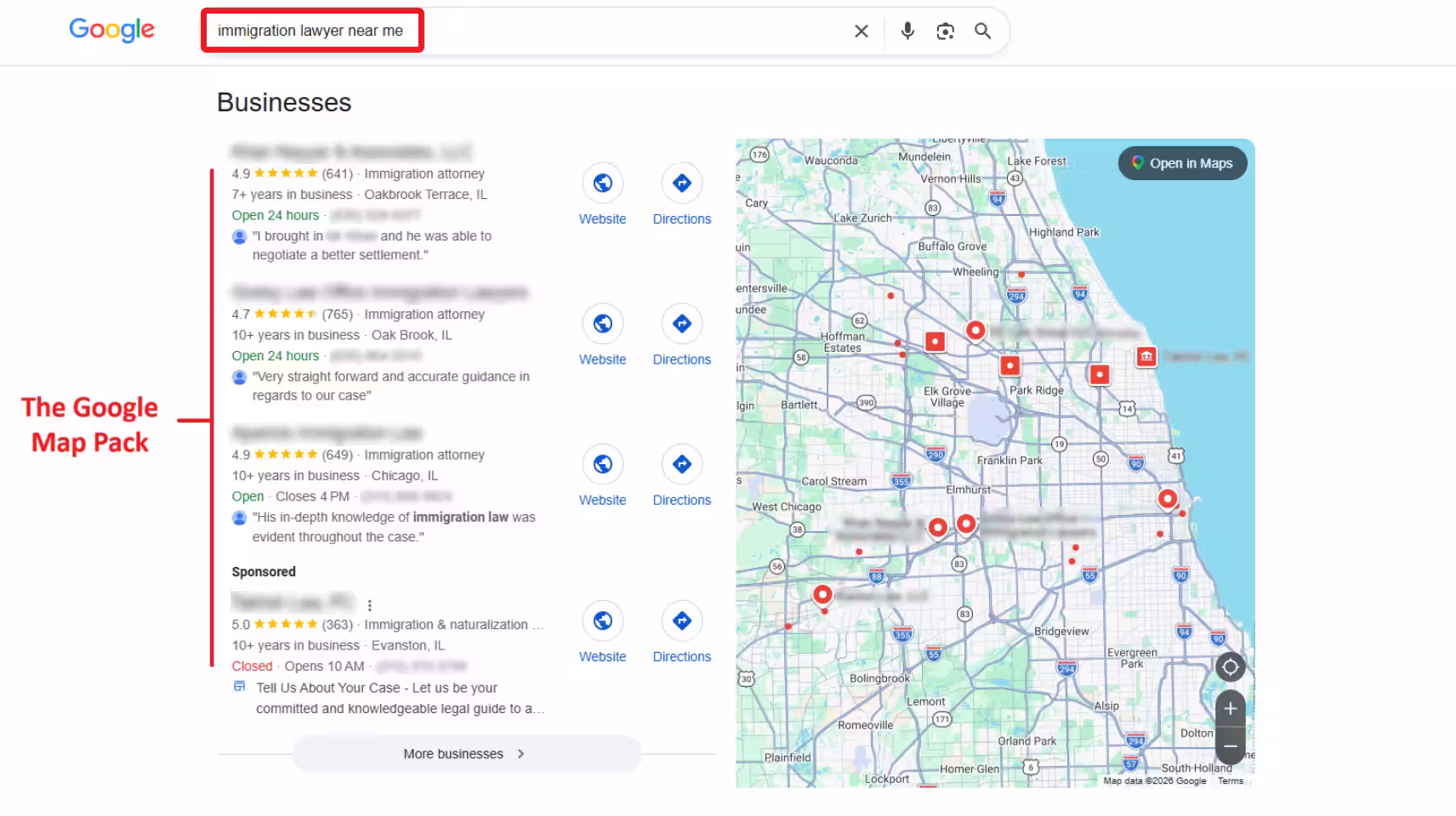Click the Google logo

111,30
